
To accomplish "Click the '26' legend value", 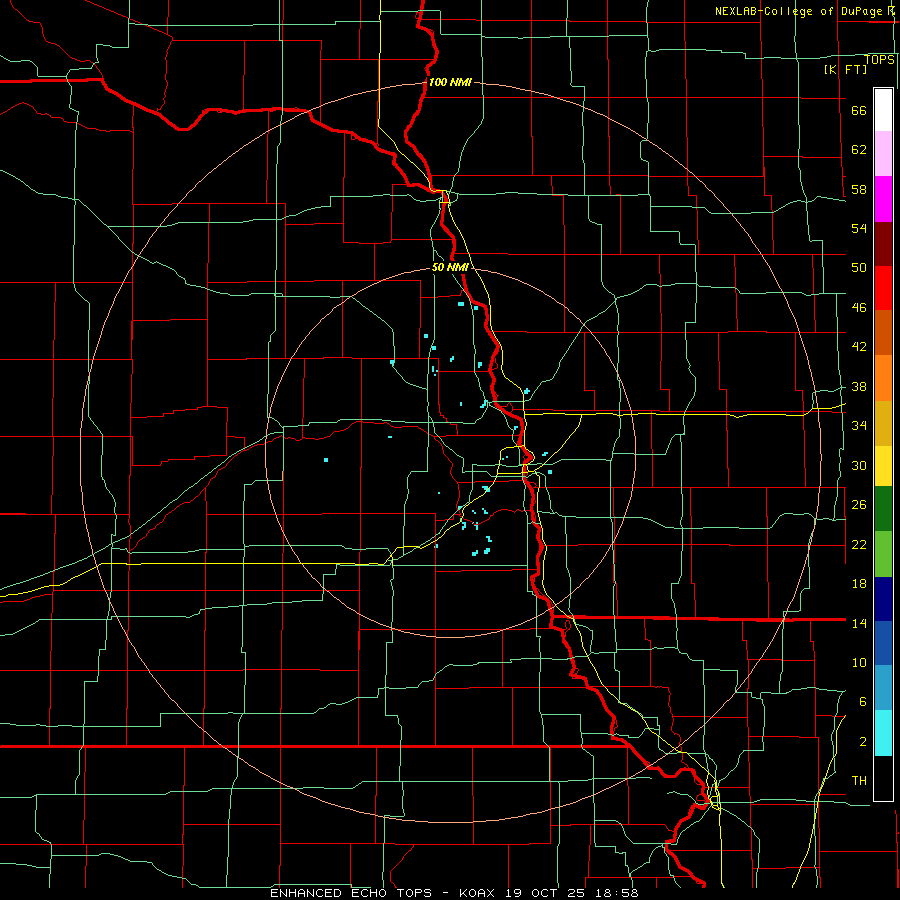I will [x=859, y=505].
